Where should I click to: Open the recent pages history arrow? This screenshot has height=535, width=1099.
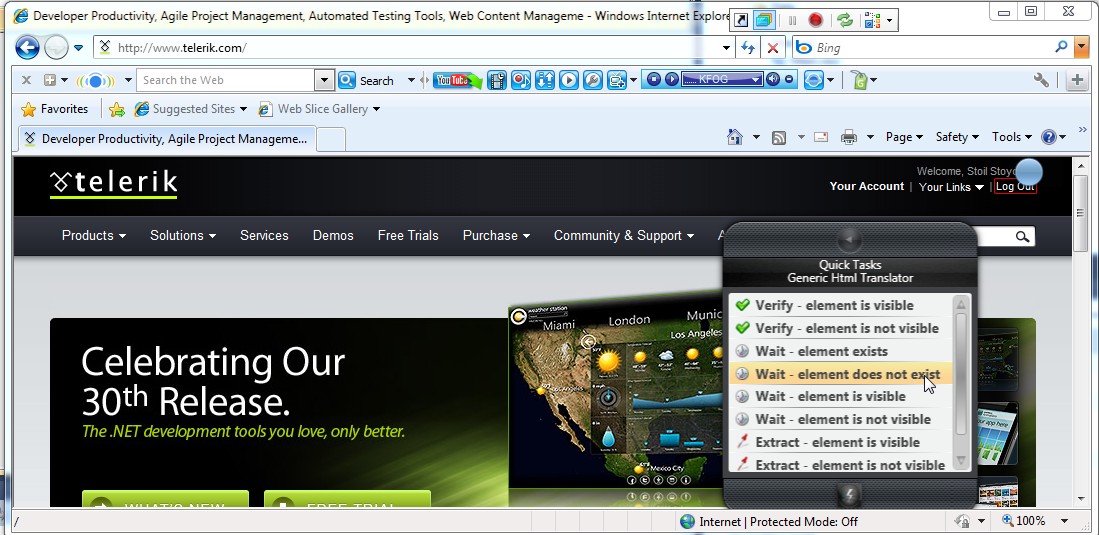(78, 48)
